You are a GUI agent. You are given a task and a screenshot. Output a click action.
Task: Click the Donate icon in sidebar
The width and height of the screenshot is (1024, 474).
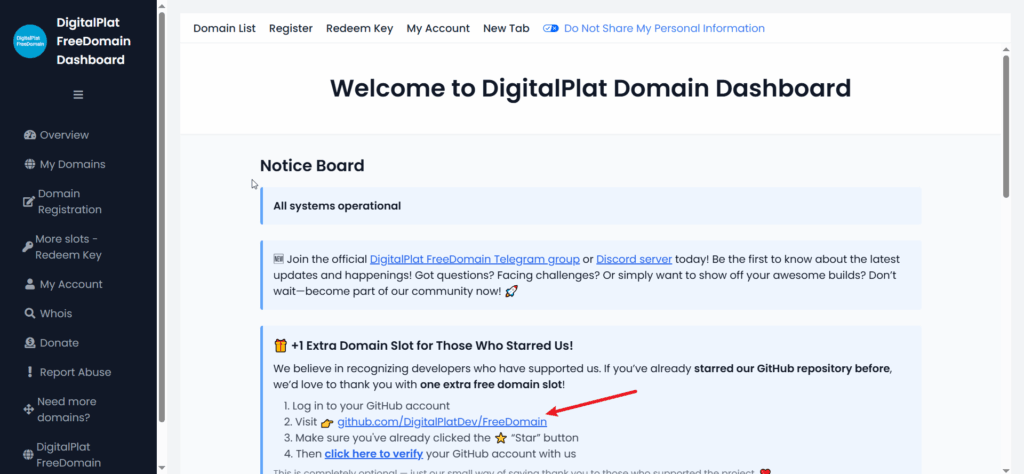coord(30,343)
